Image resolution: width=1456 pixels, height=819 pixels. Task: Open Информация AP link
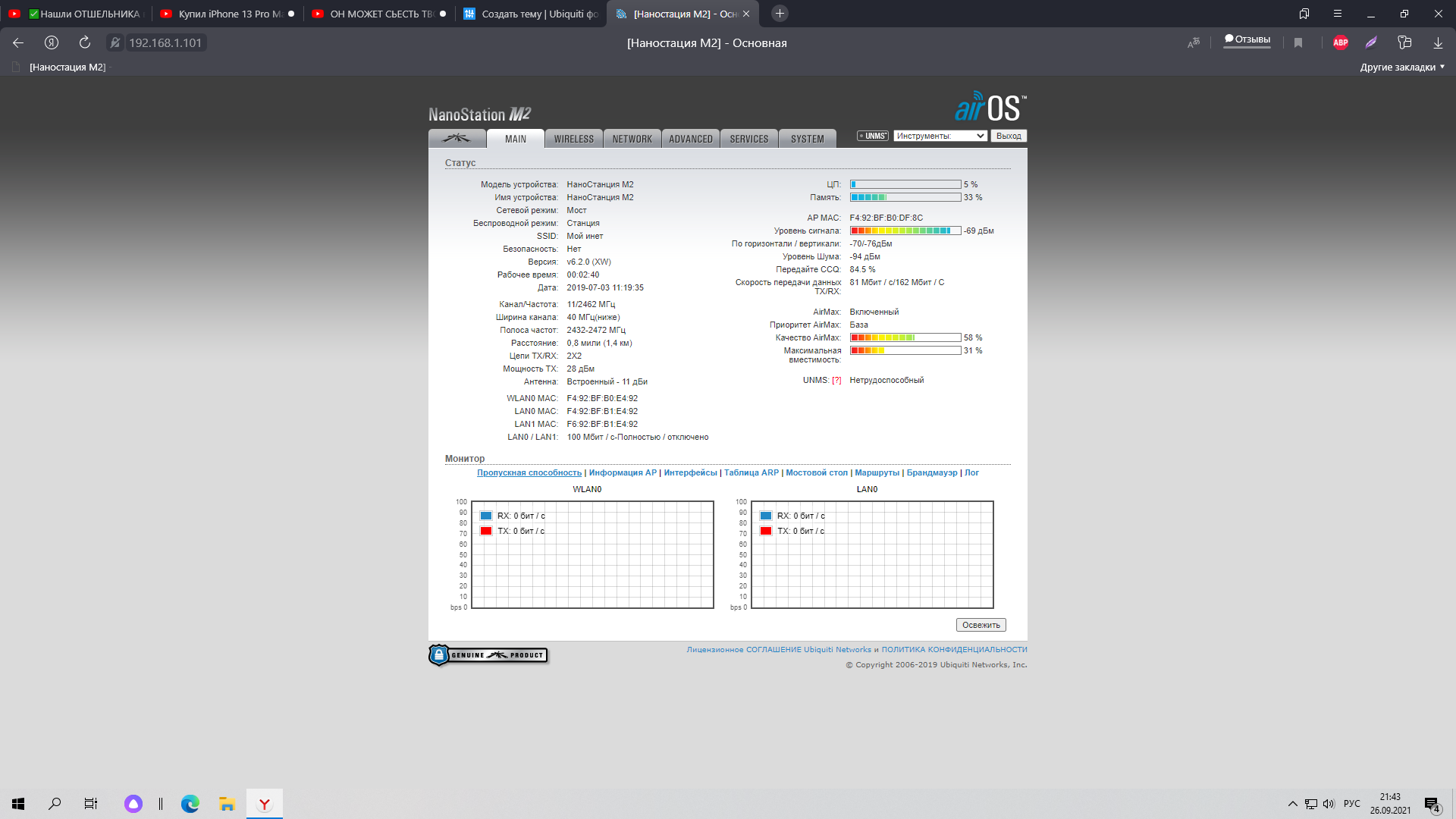623,472
